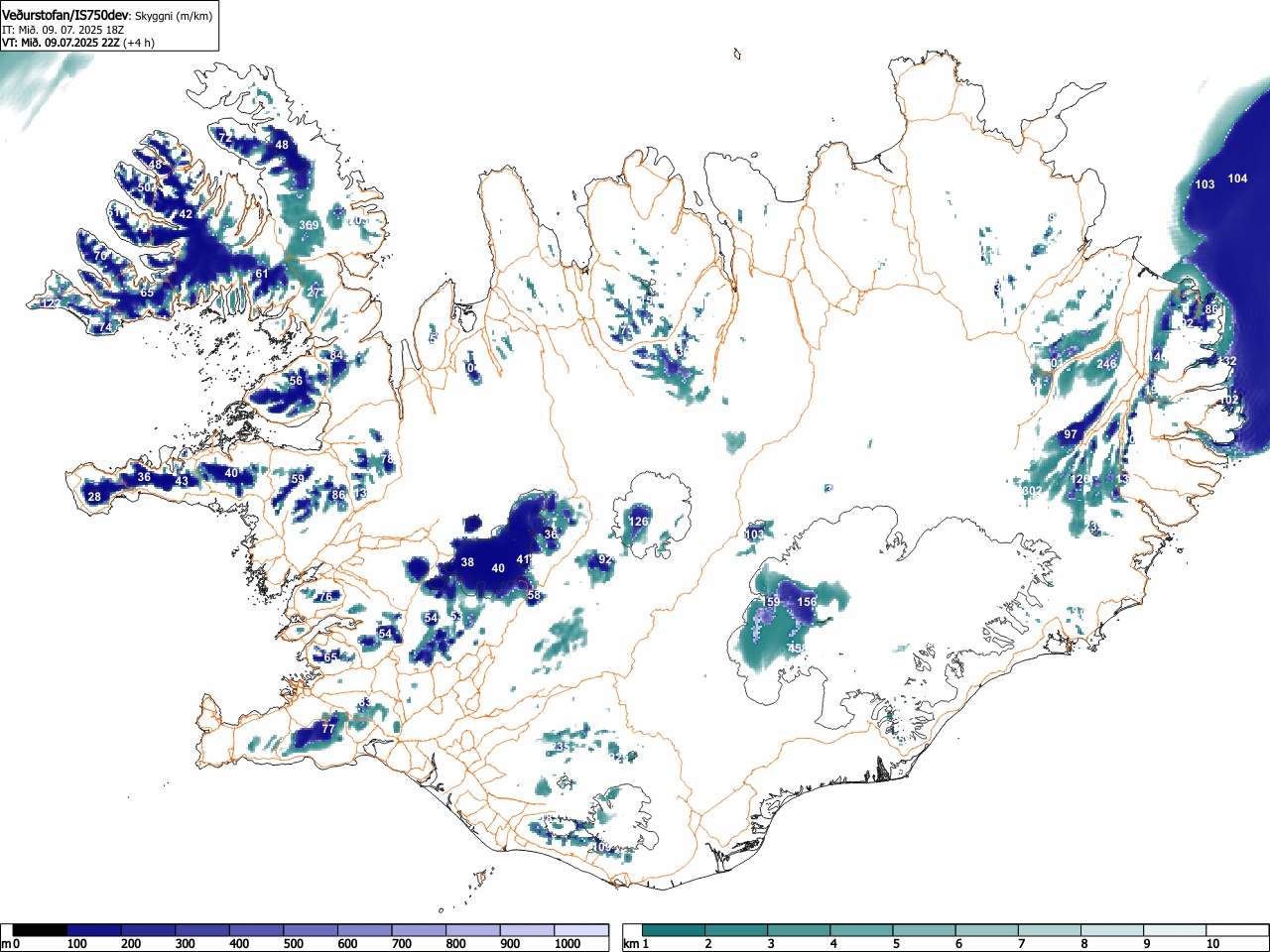Screen dimensions: 1270x952
Task: Click the '1000' label on the meter legend
Action: [x=568, y=943]
